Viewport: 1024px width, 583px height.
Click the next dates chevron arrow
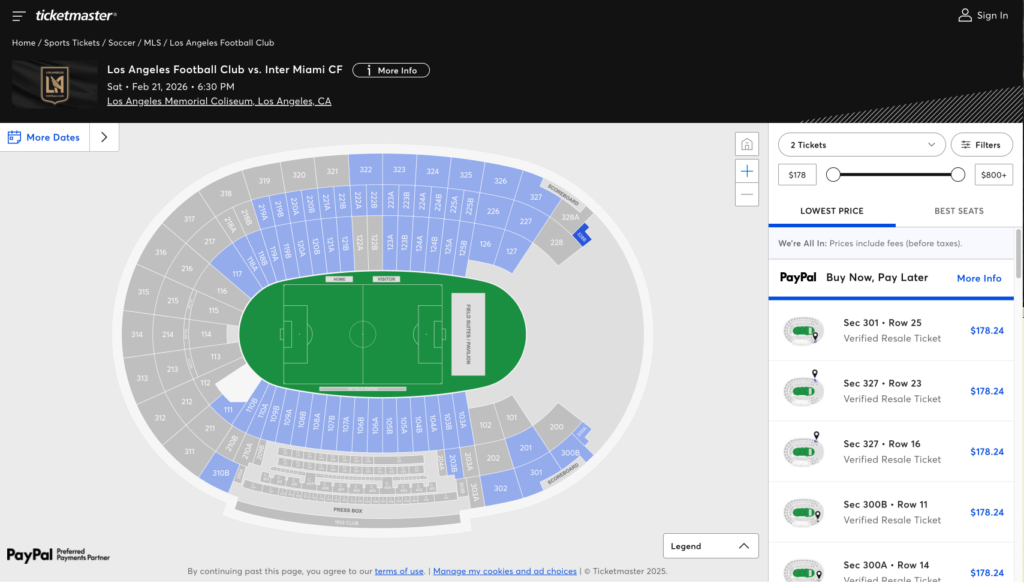(104, 137)
